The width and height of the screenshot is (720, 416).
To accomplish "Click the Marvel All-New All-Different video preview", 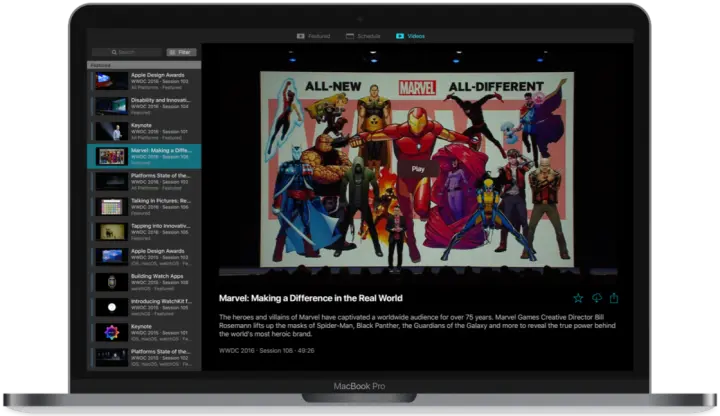I will click(417, 169).
